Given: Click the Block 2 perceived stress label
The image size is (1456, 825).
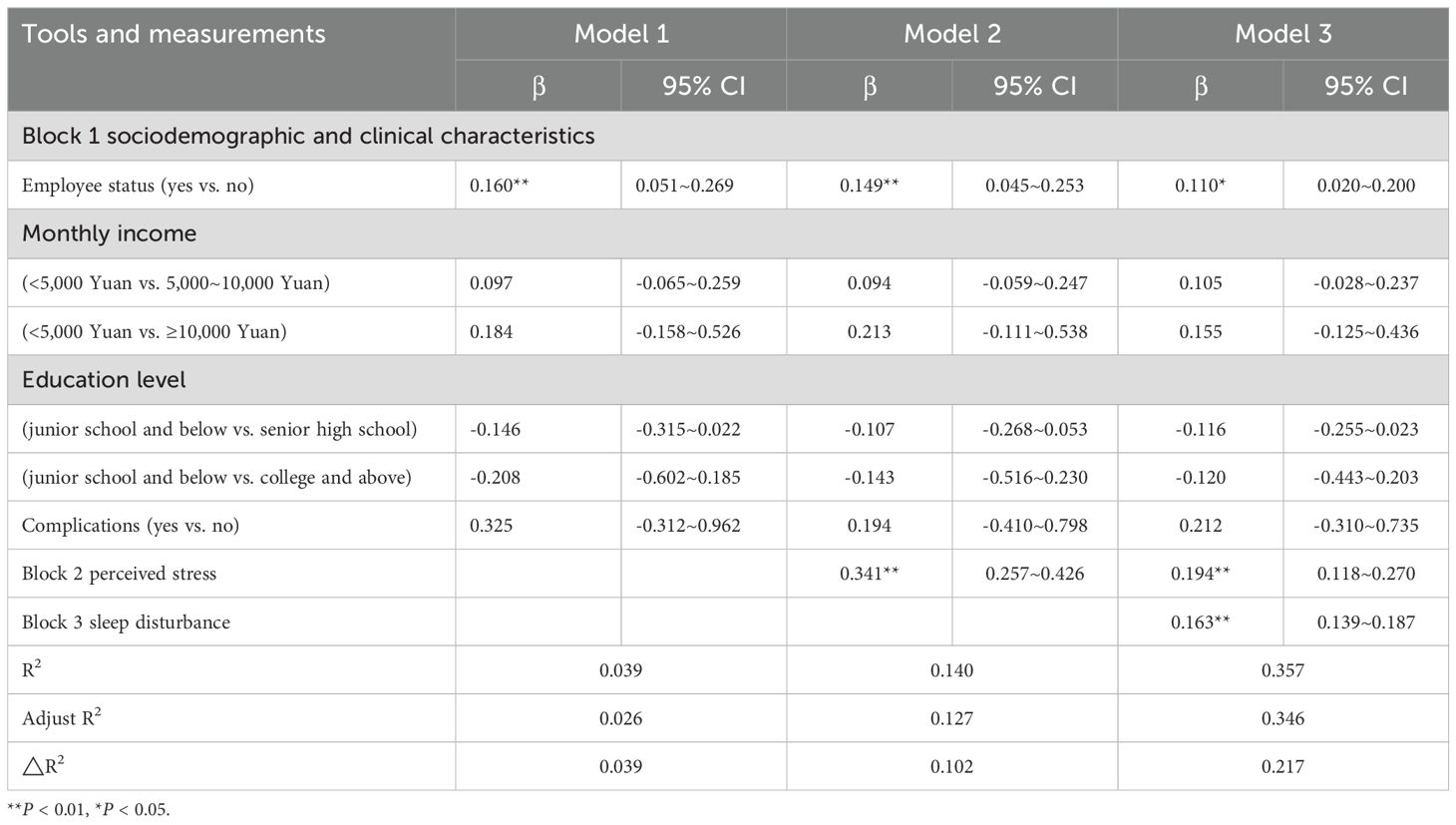Looking at the screenshot, I should [119, 574].
